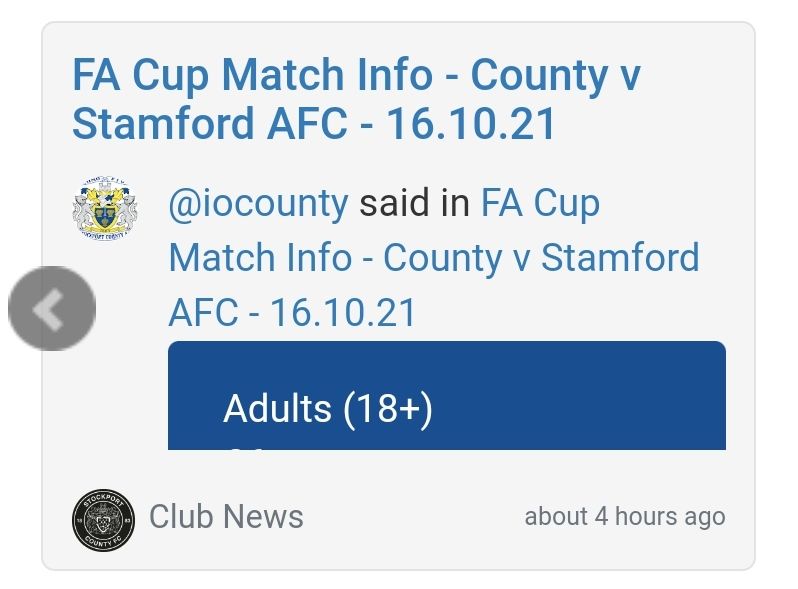Visit the @iocounty profile mention
The width and height of the screenshot is (798, 589).
tap(258, 204)
